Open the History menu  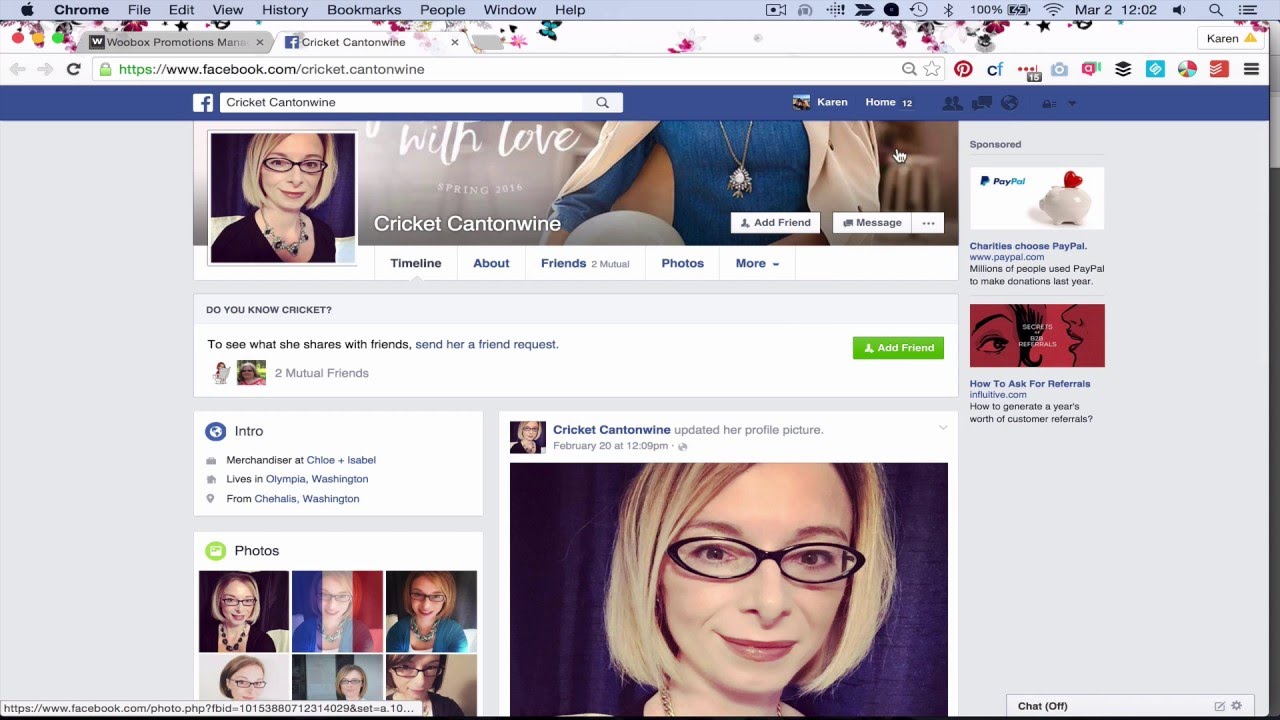[x=285, y=10]
